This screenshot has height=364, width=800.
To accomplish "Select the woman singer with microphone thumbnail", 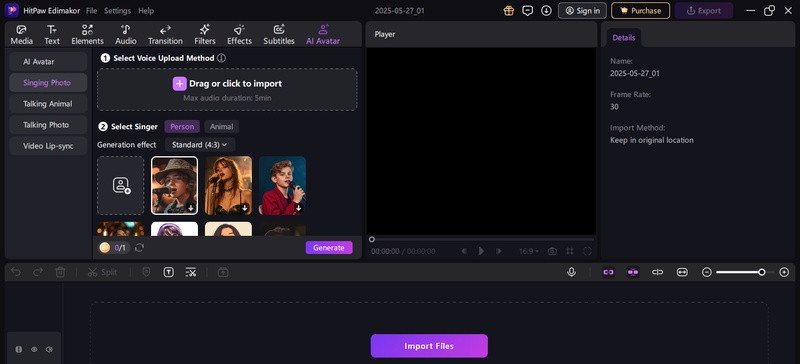I will pyautogui.click(x=229, y=185).
